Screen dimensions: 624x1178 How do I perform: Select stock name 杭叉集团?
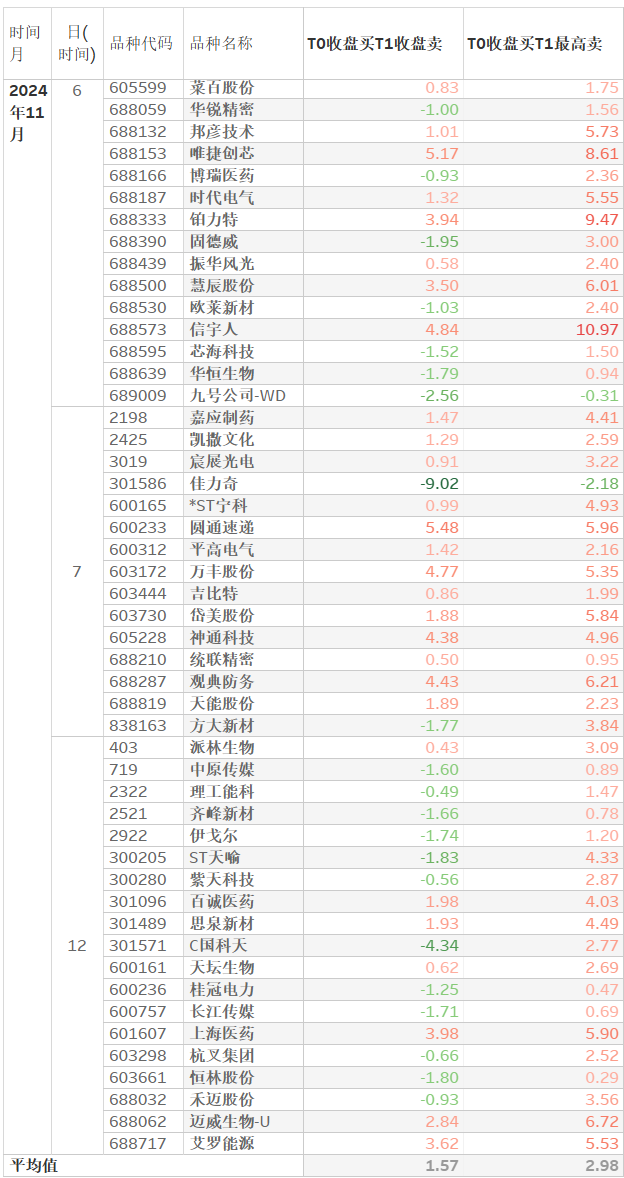pos(222,1056)
